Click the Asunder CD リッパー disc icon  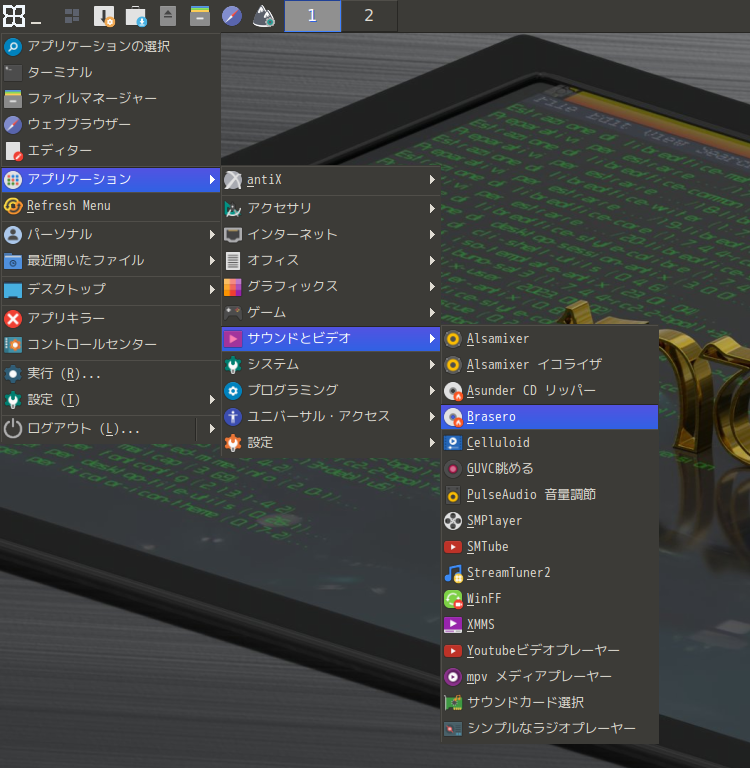coord(453,391)
